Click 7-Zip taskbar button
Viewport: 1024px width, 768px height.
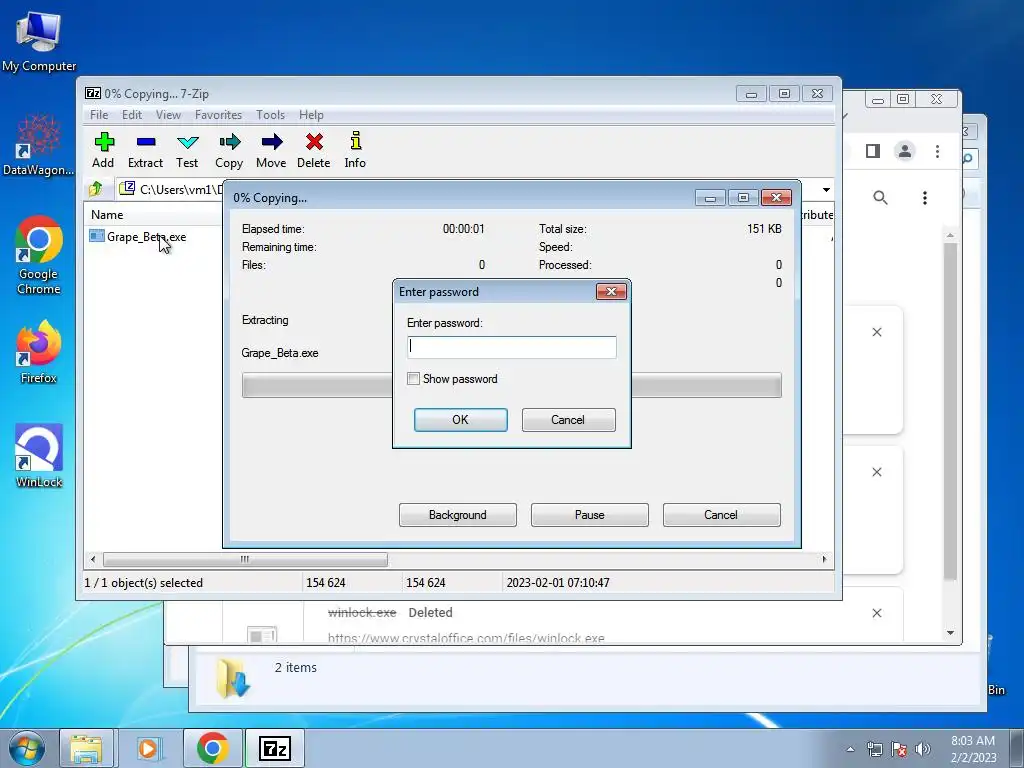(274, 748)
